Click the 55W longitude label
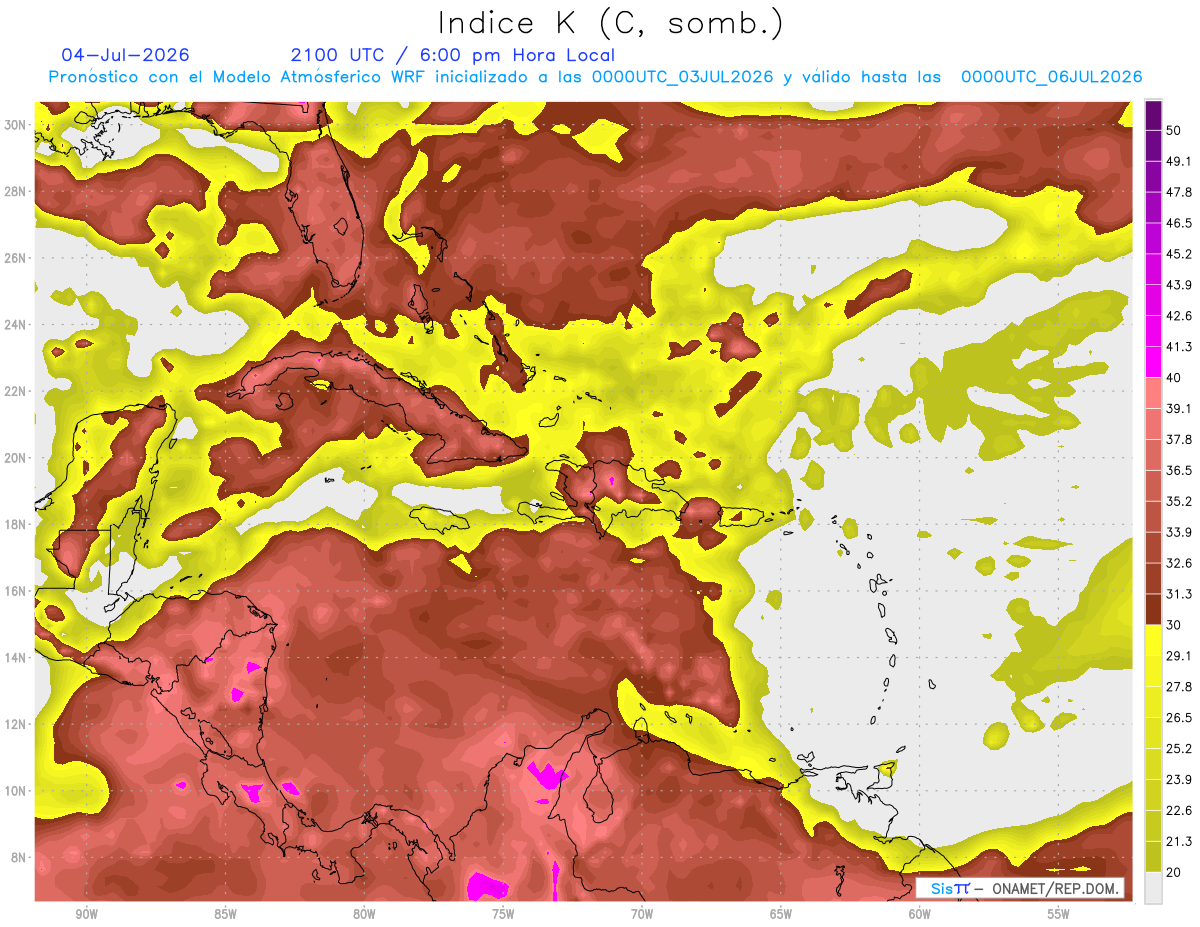Image resolution: width=1200 pixels, height=927 pixels. coord(1059,915)
